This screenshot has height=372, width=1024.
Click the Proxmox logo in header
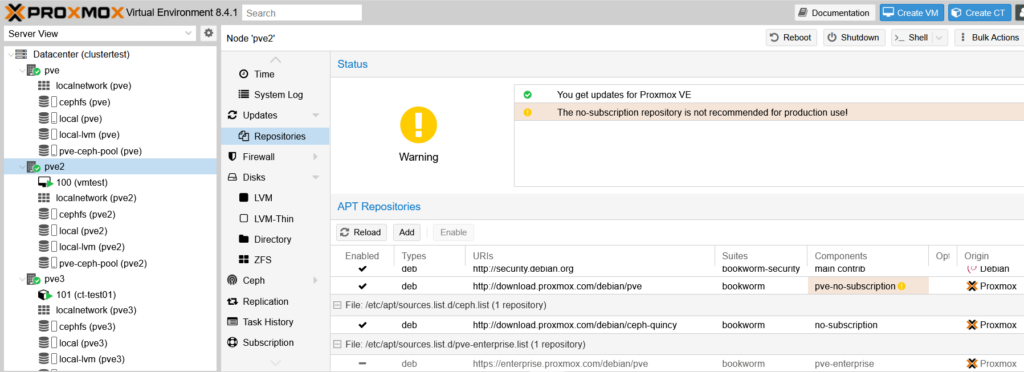coord(63,12)
